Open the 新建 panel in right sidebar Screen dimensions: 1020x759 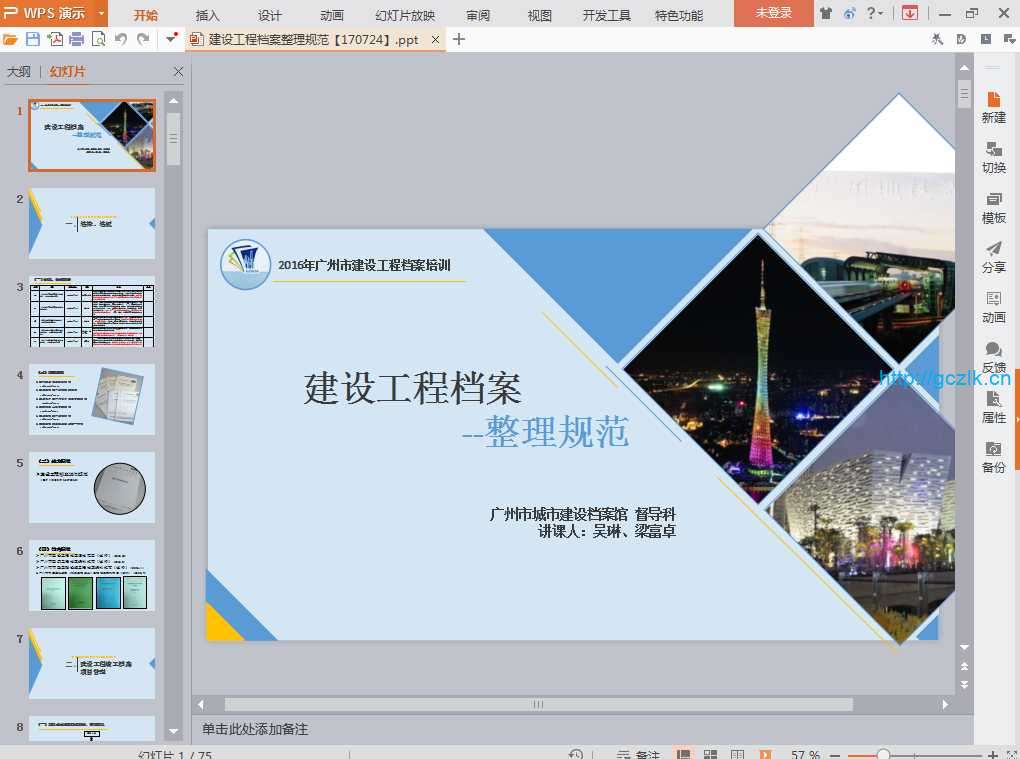993,107
